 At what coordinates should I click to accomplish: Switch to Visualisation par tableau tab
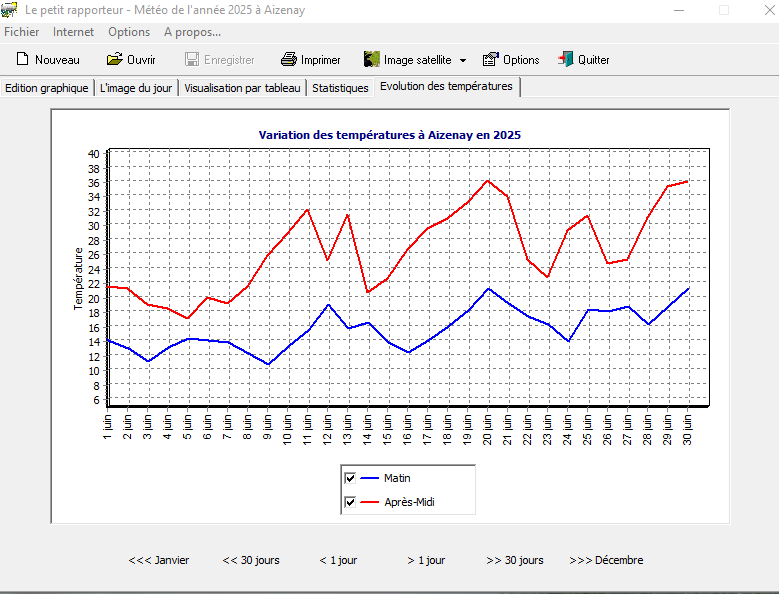242,88
